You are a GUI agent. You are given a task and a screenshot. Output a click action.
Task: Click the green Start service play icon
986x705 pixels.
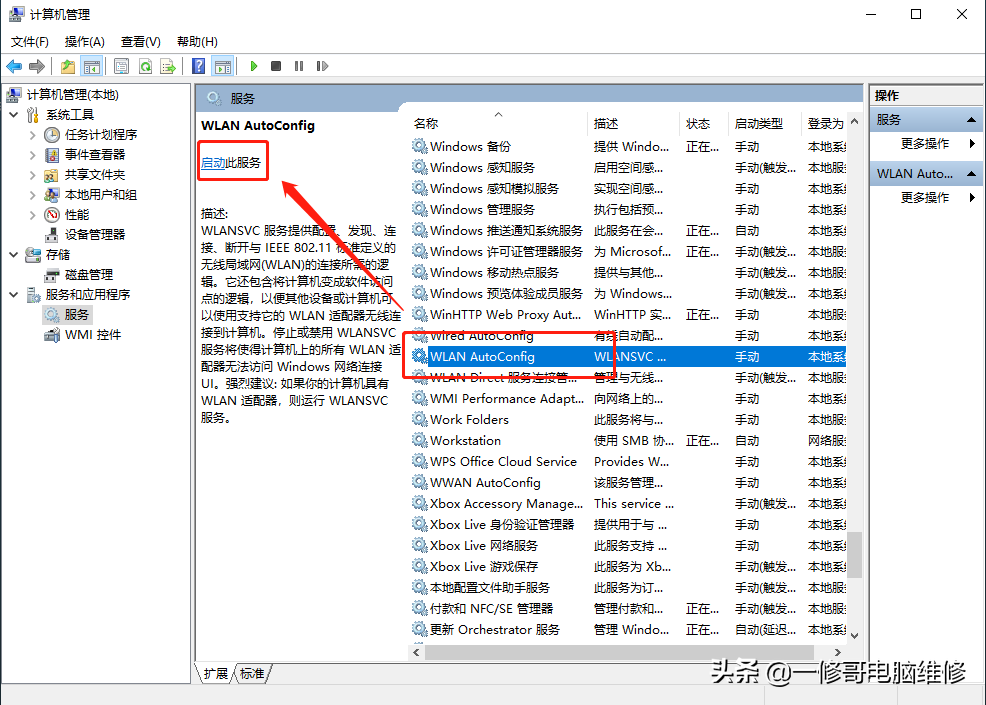(x=254, y=66)
